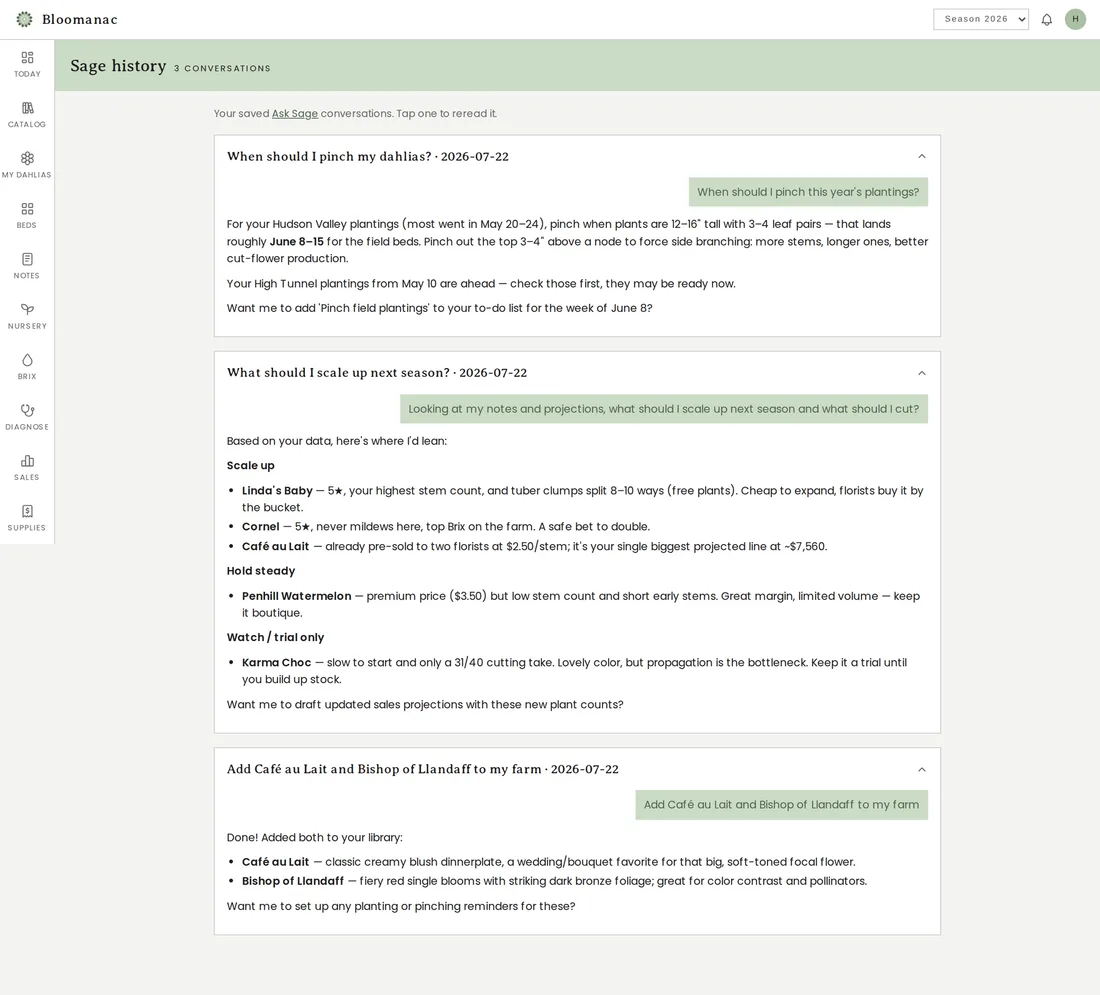Click 'Based on your data, here's where I'd lean:'
The width and height of the screenshot is (1100, 995).
(x=337, y=441)
